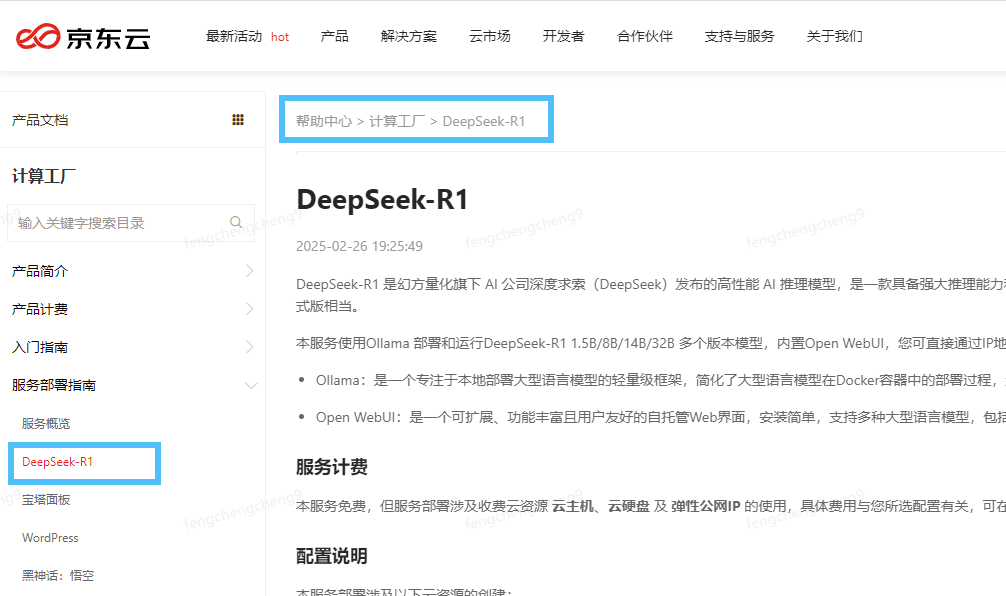
Task: Go to 帮助中心 in breadcrumb
Action: [x=324, y=121]
